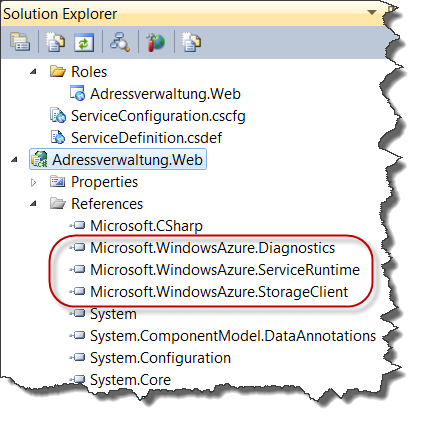
Task: Collapse the References node arrow
Action: (x=33, y=203)
